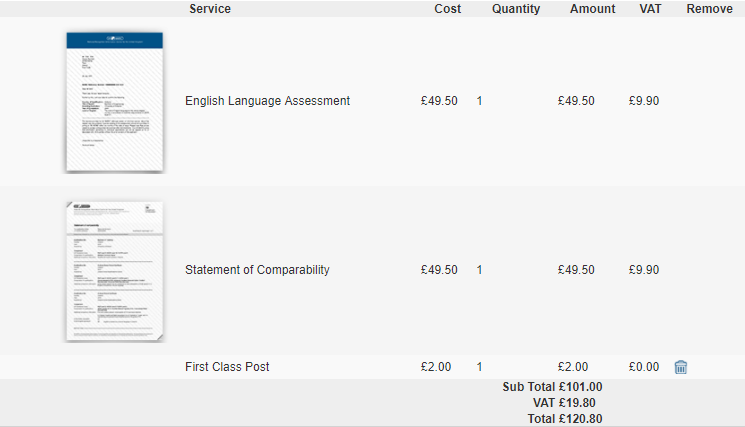745x427 pixels.
Task: Click the Service column header
Action: pyautogui.click(x=210, y=9)
